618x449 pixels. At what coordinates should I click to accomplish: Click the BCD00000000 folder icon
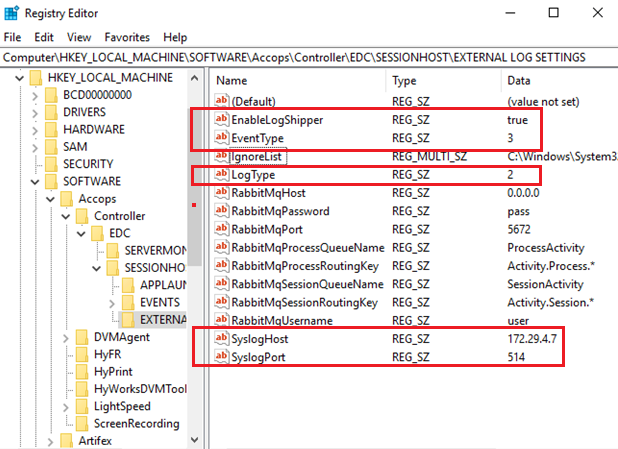pyautogui.click(x=51, y=95)
